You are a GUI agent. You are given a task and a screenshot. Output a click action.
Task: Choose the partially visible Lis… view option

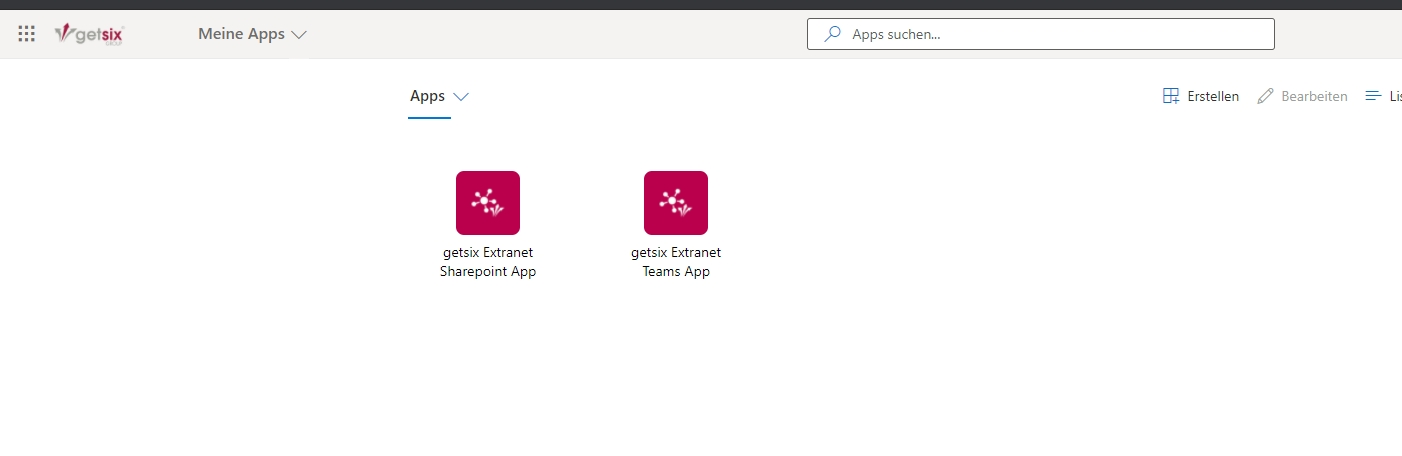point(1384,96)
